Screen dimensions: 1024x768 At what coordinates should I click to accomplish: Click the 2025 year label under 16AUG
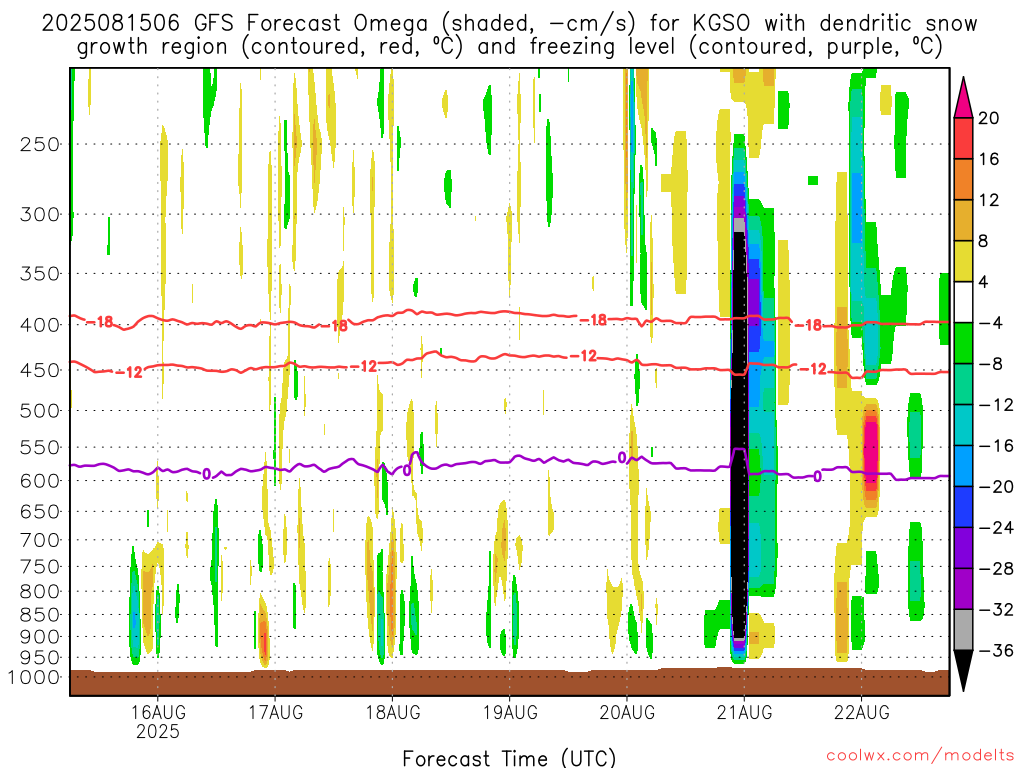(x=157, y=731)
